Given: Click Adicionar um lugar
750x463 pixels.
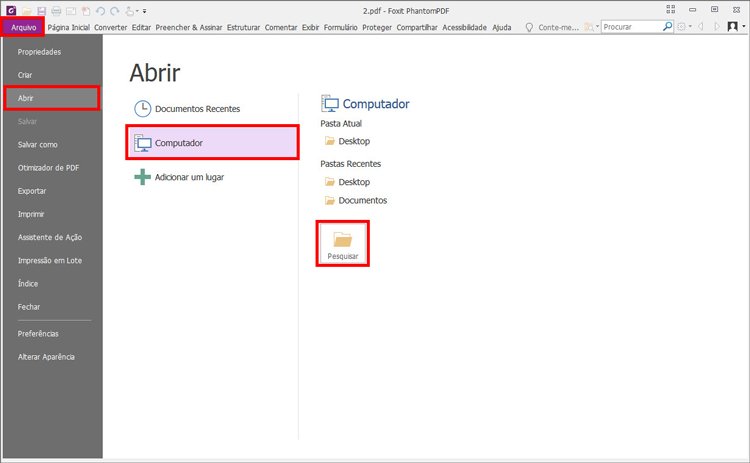Looking at the screenshot, I should click(212, 177).
